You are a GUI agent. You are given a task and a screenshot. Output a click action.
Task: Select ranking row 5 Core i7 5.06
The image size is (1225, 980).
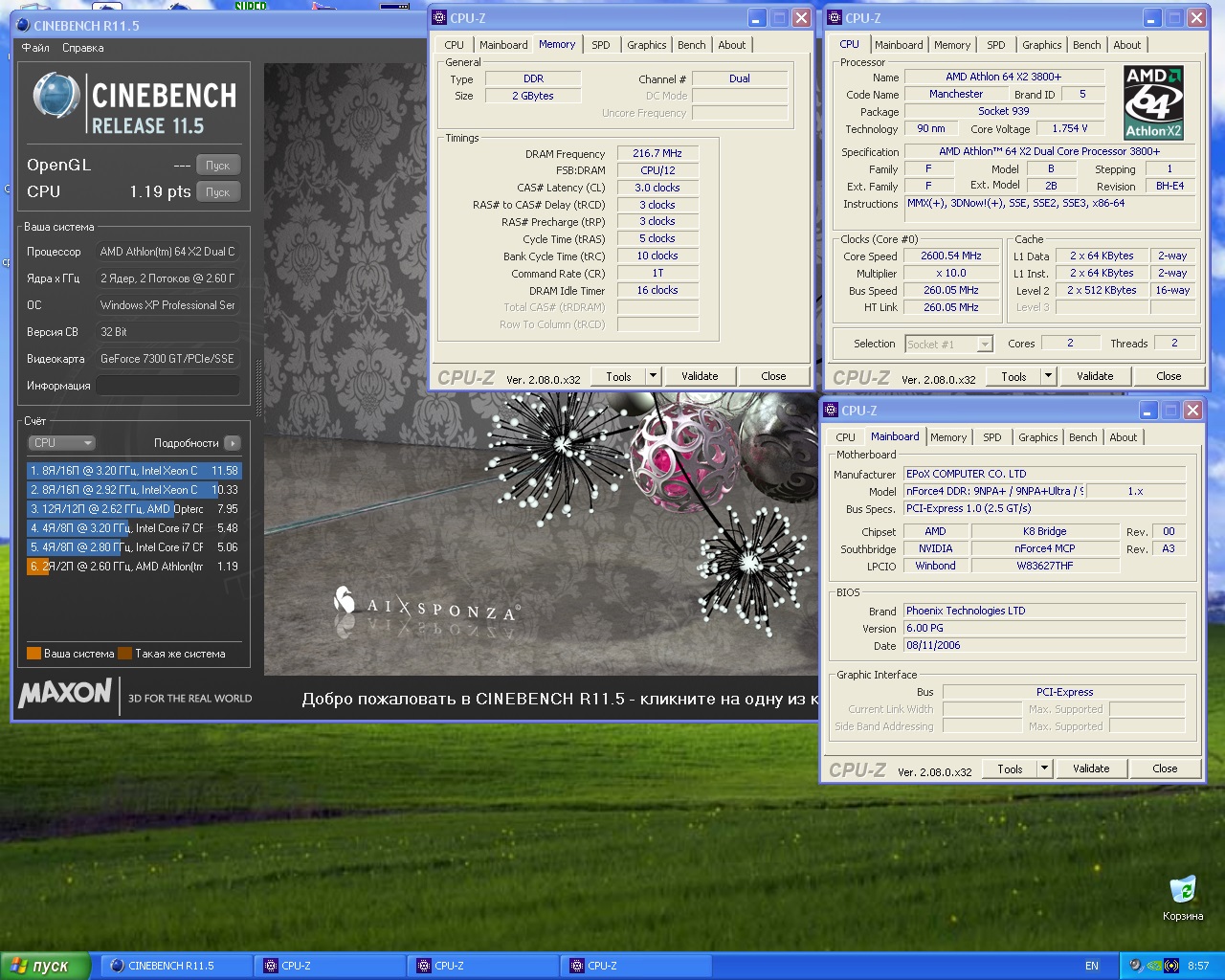pos(134,547)
